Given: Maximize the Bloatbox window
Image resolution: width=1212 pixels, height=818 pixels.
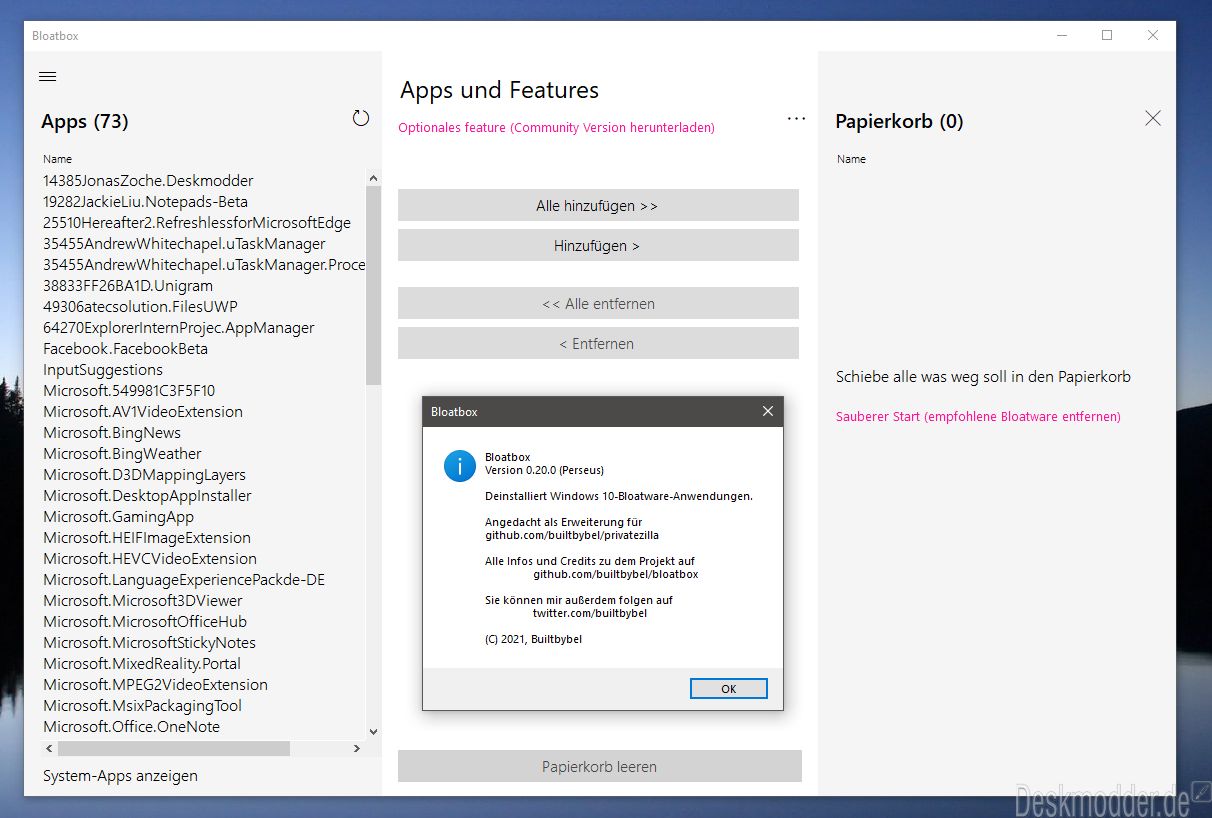Looking at the screenshot, I should click(x=1107, y=36).
